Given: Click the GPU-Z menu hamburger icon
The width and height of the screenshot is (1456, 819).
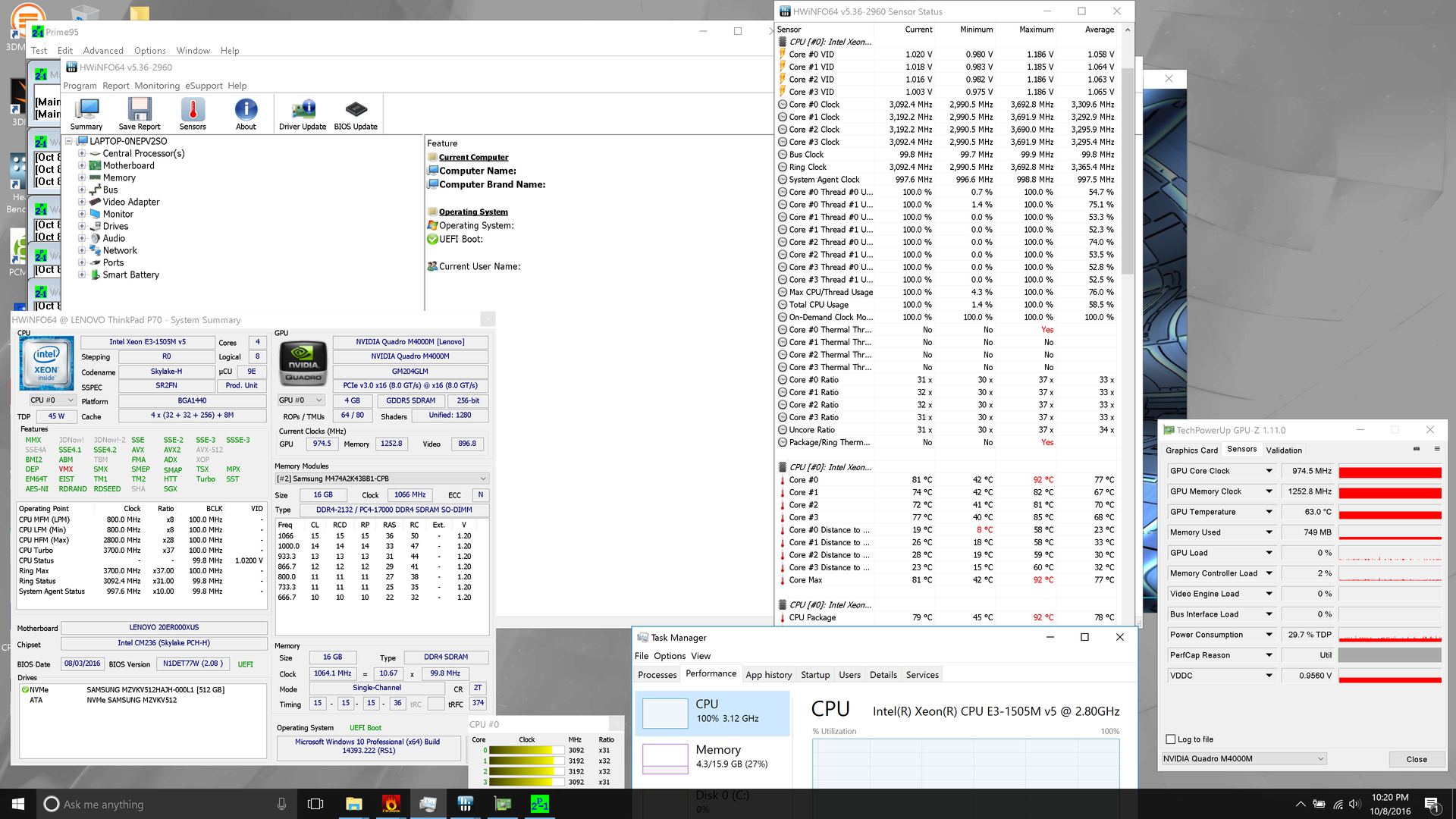Looking at the screenshot, I should pos(1436,449).
